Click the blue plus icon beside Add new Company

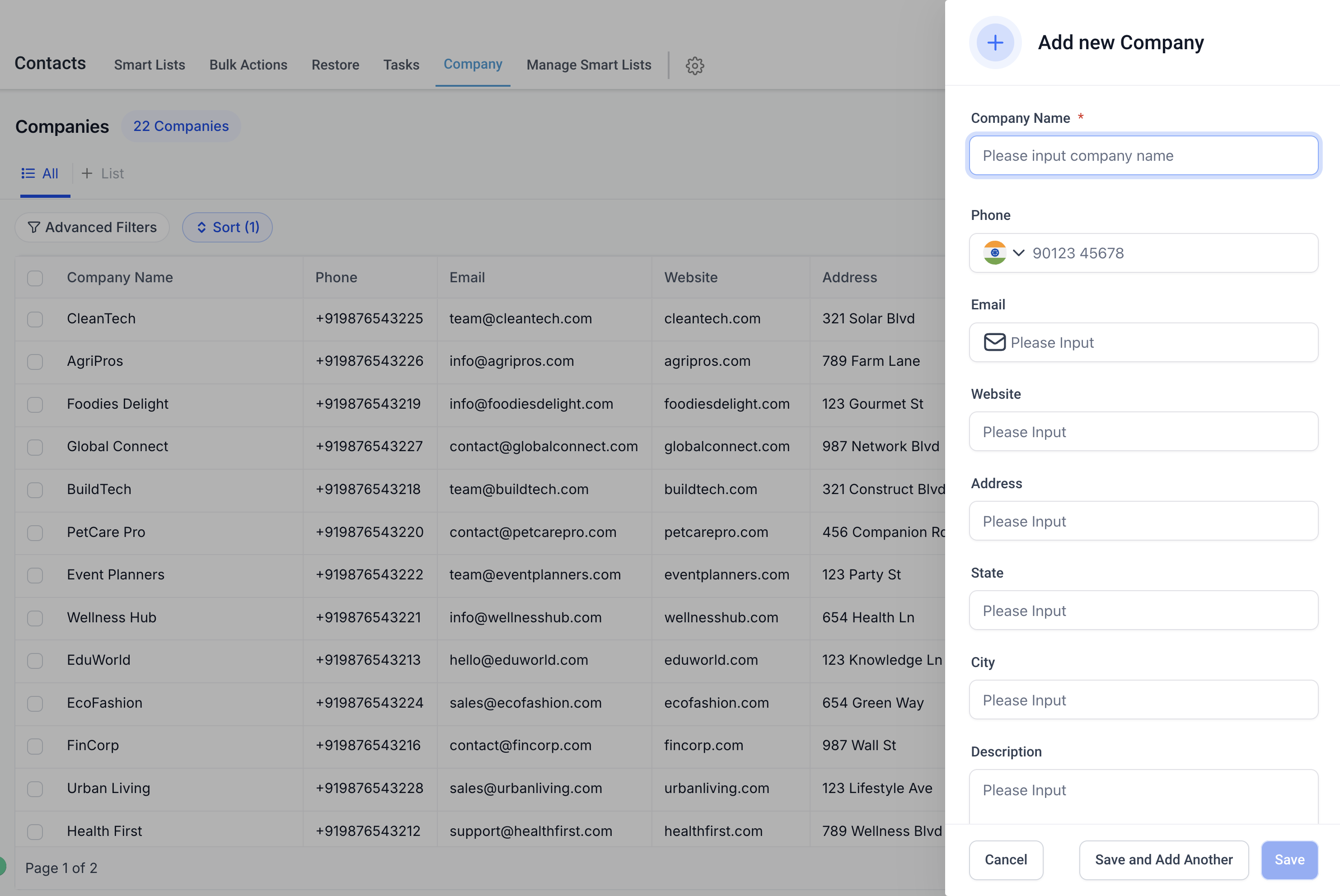tap(995, 43)
